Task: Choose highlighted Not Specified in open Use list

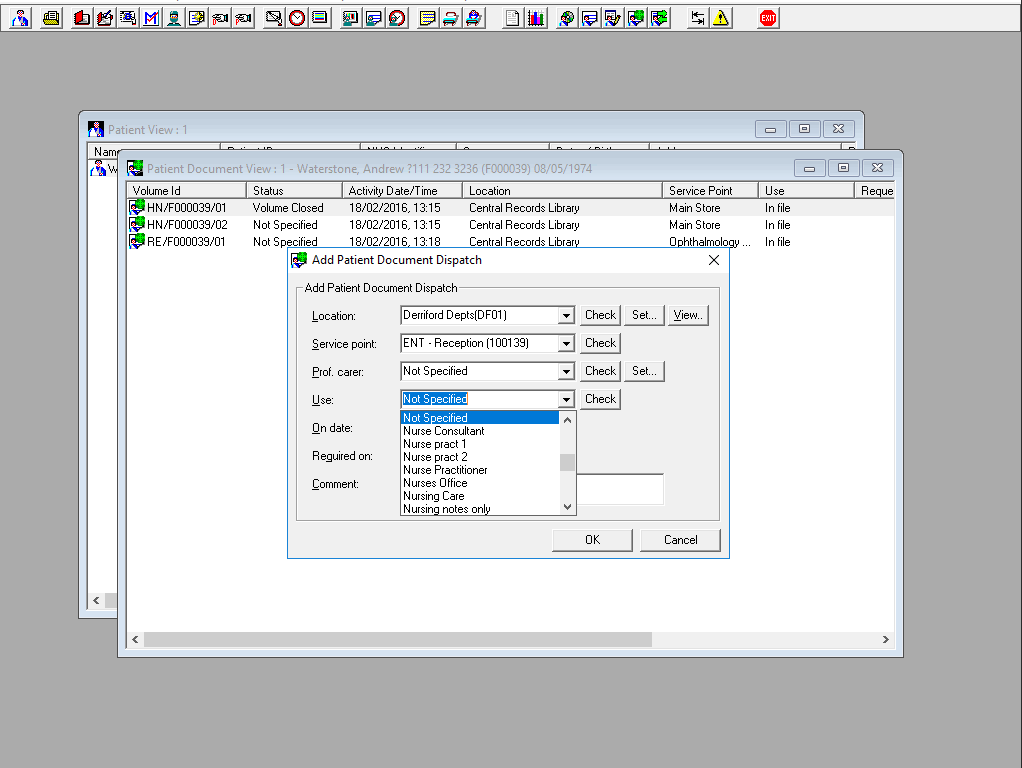Action: [x=480, y=418]
